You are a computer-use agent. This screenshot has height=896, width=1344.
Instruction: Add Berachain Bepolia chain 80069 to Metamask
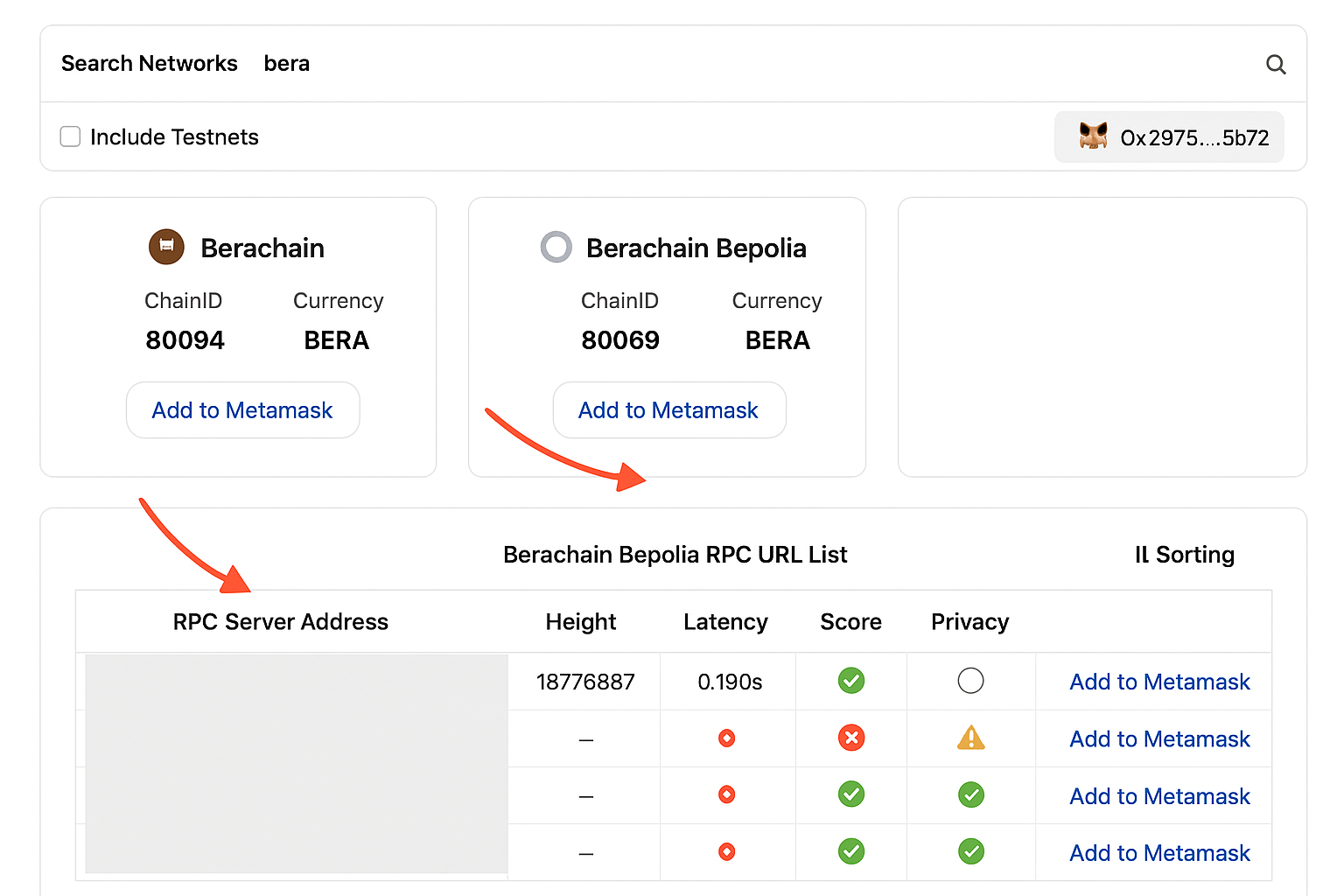point(668,409)
